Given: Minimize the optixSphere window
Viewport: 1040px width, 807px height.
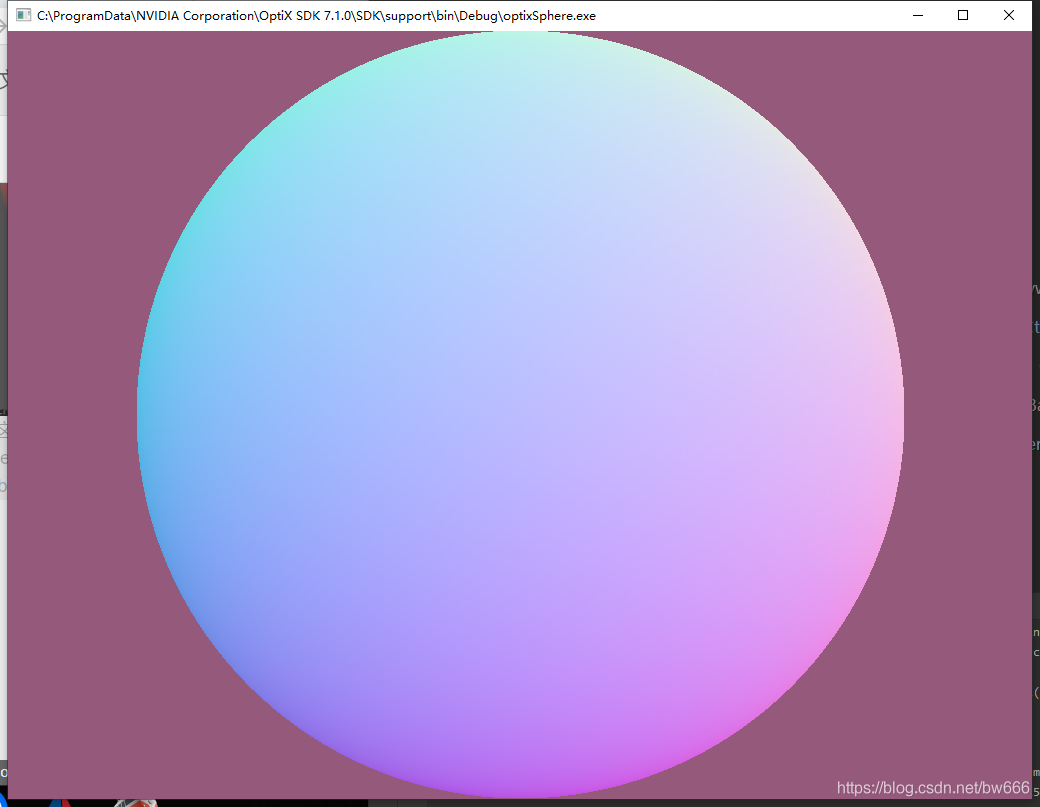Looking at the screenshot, I should tap(918, 15).
